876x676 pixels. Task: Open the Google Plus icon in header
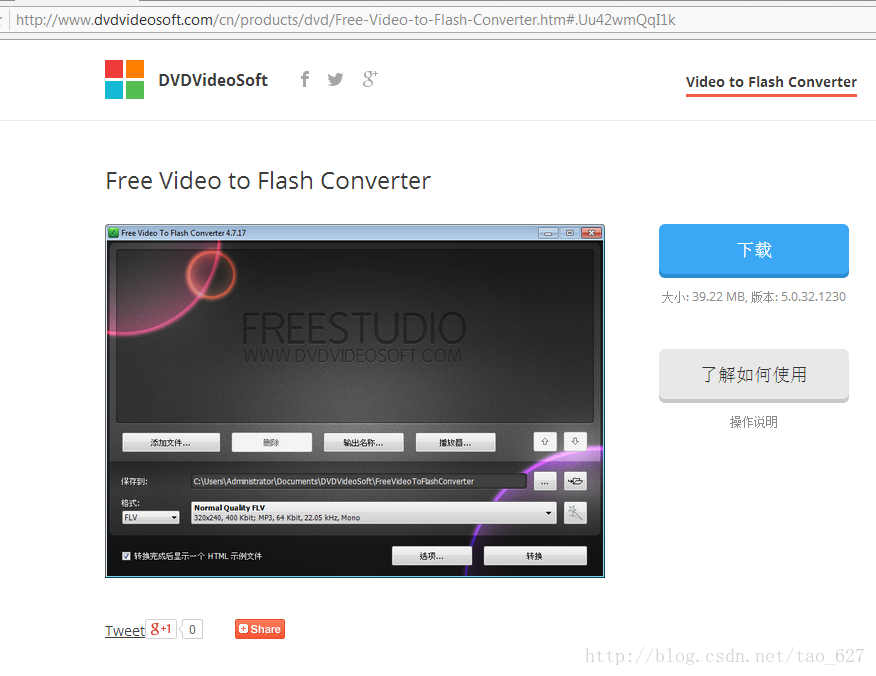pyautogui.click(x=370, y=79)
